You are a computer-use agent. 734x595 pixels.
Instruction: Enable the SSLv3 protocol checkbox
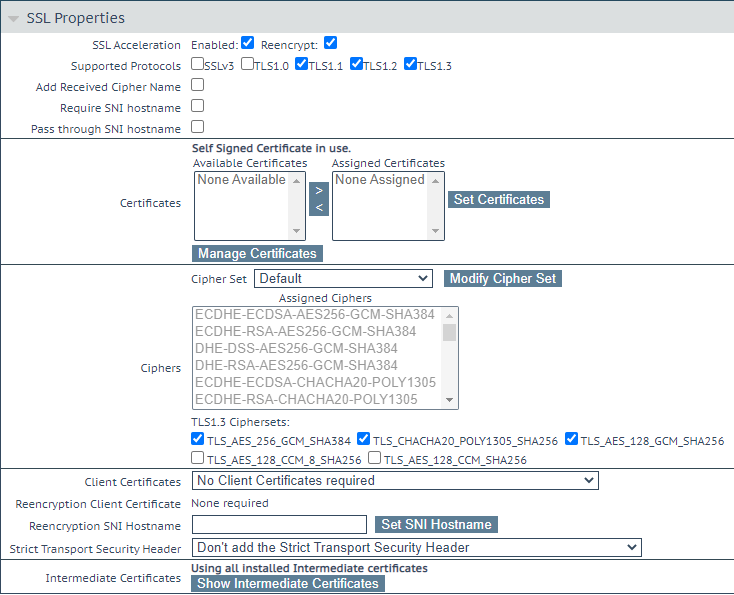coord(198,64)
